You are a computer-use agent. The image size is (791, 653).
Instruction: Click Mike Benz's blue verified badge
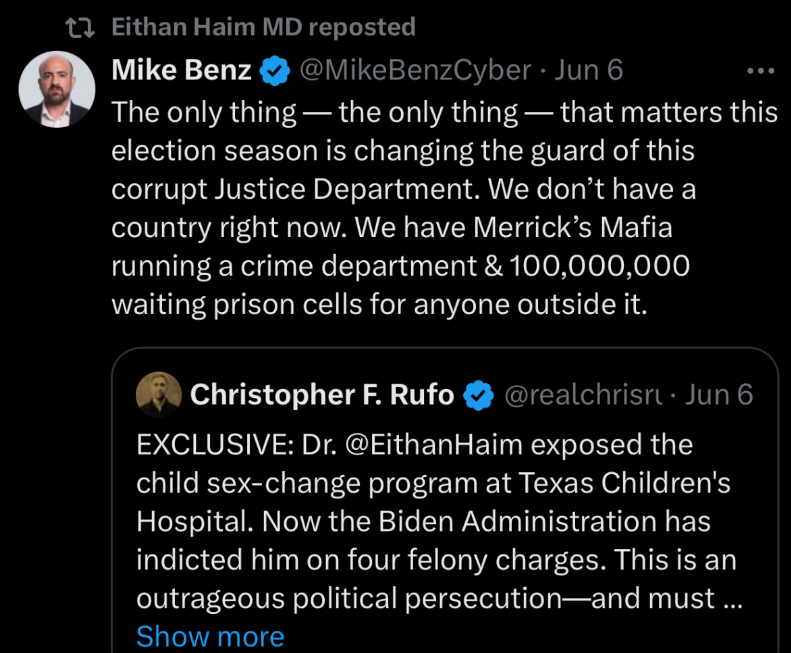275,71
